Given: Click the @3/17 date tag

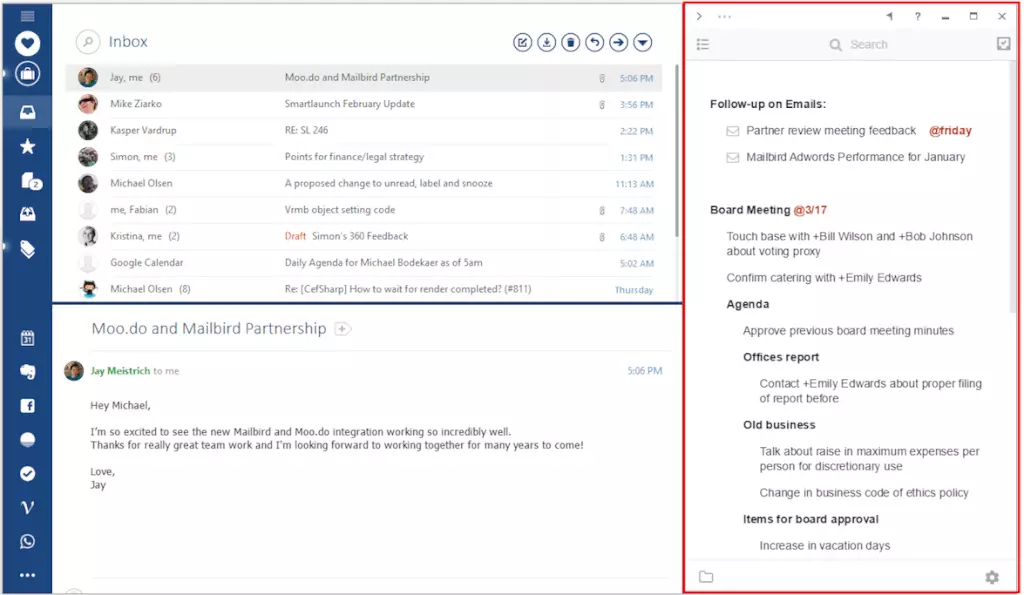Looking at the screenshot, I should (810, 210).
